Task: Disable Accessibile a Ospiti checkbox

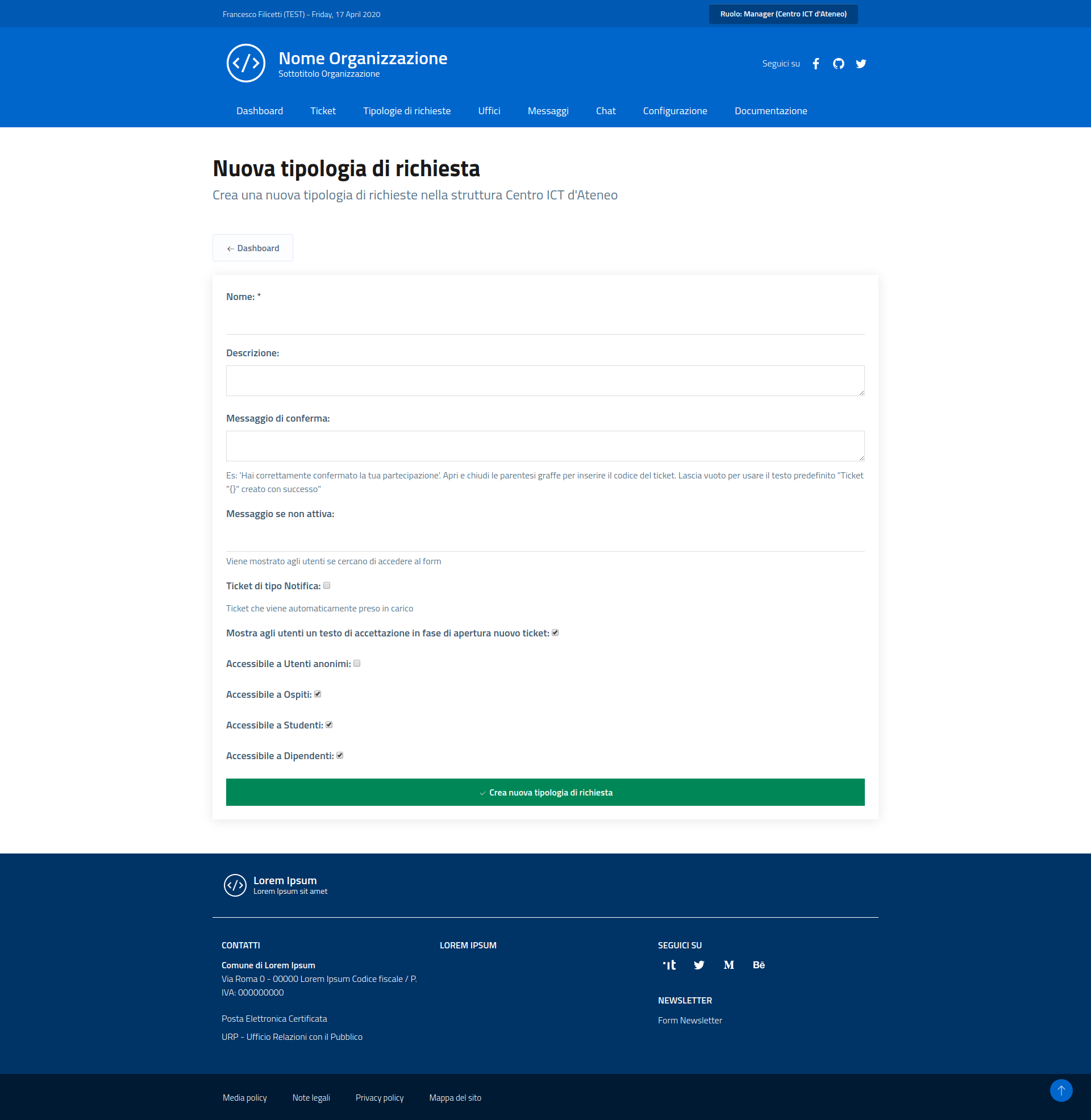Action: [318, 694]
